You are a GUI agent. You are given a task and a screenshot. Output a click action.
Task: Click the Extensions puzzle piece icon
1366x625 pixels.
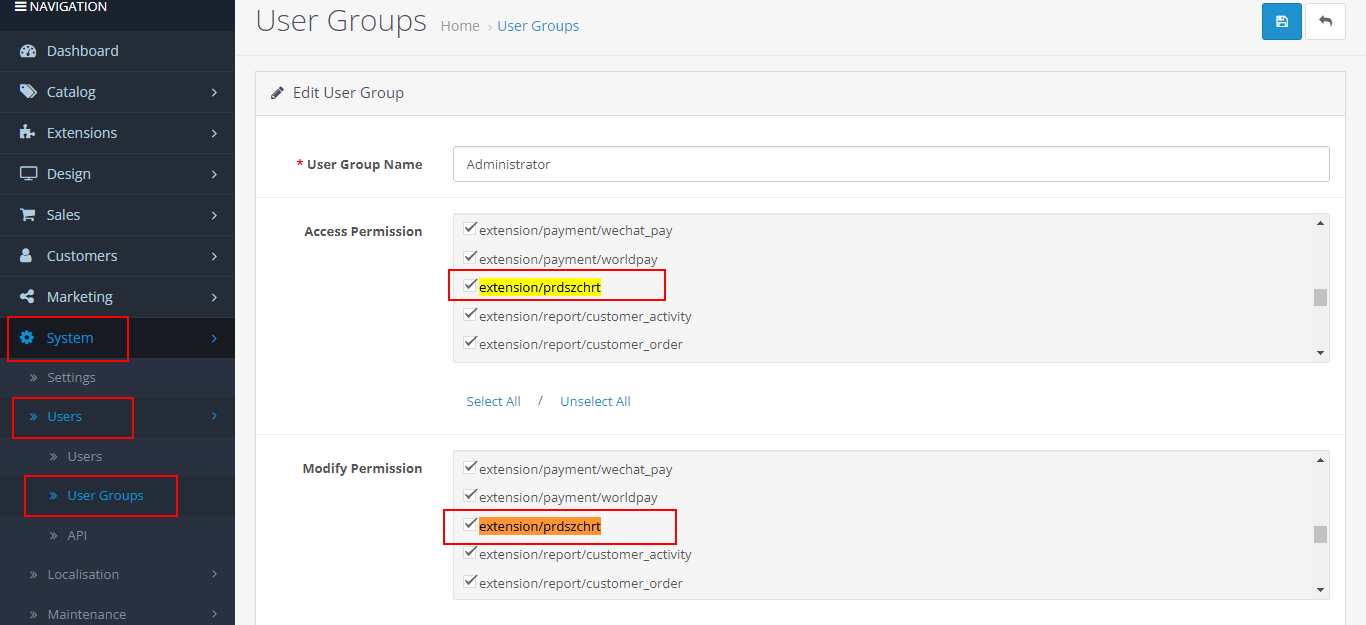[x=28, y=133]
